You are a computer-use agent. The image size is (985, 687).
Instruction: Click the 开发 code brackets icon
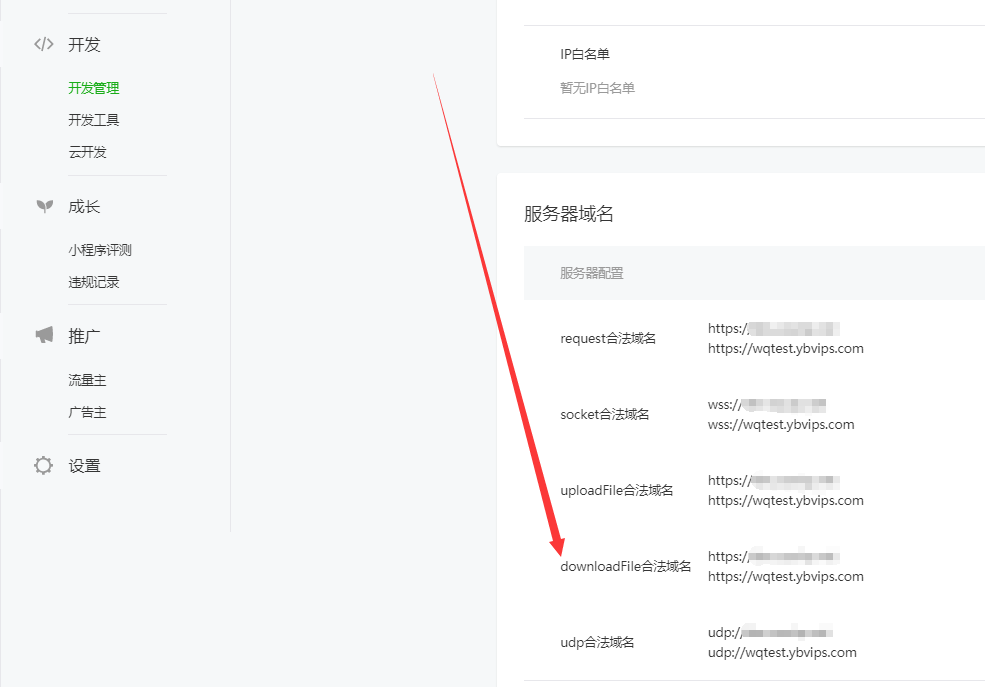pyautogui.click(x=44, y=44)
